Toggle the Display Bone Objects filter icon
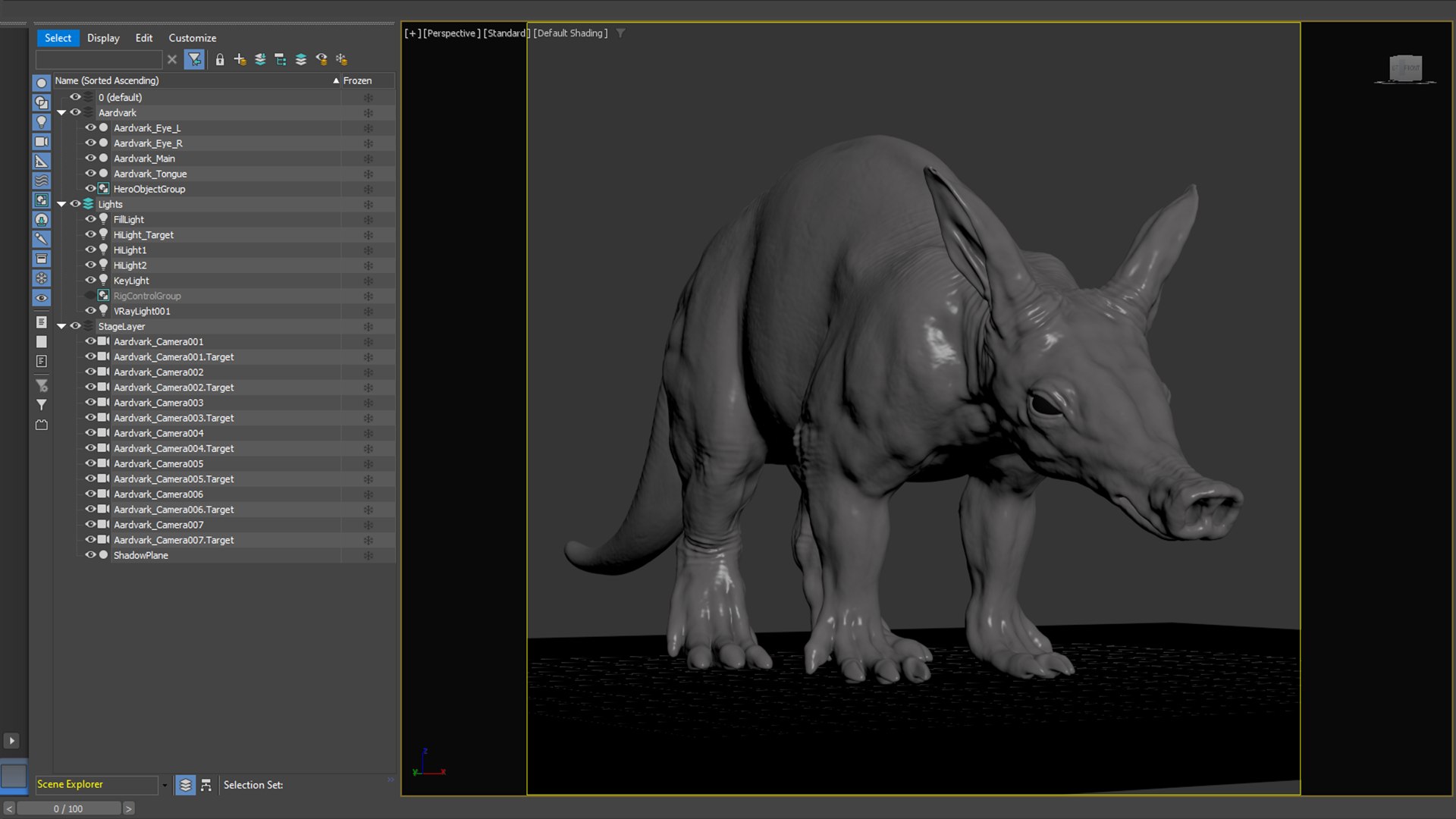This screenshot has height=819, width=1456. click(x=42, y=239)
